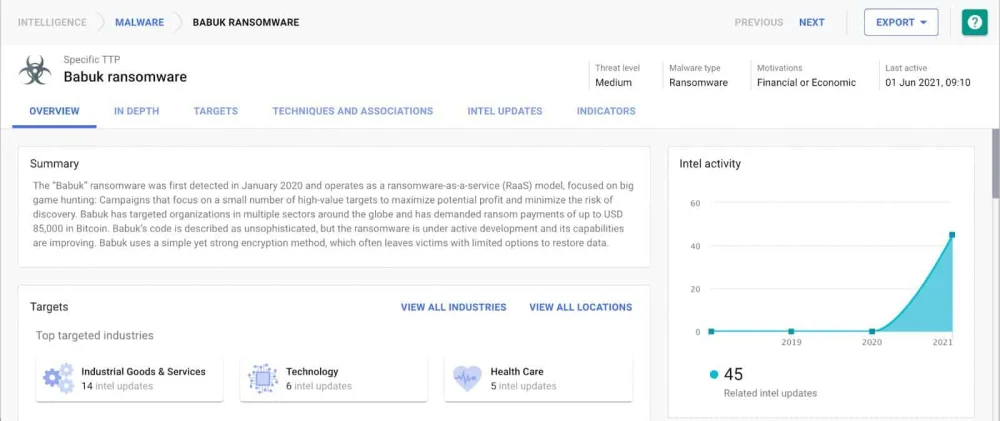Open the Health Care industry card

point(538,379)
